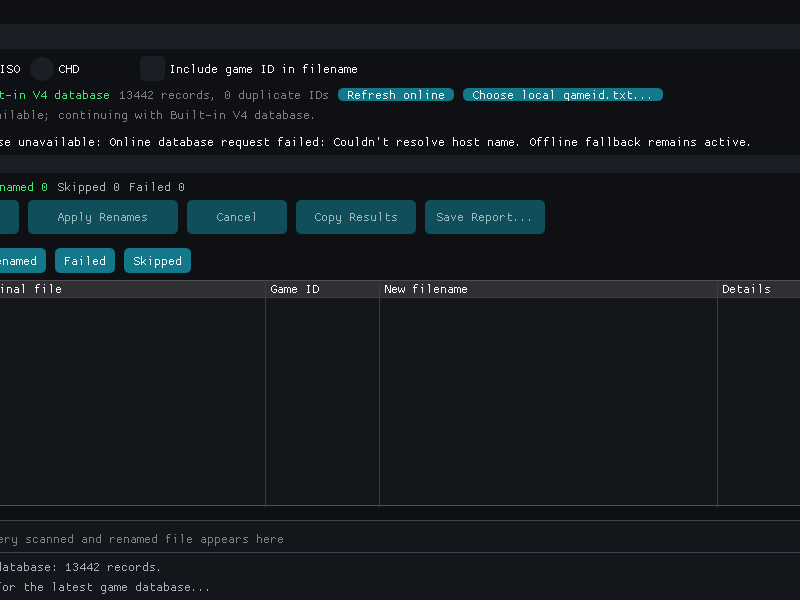
Task: Click the Refresh online button
Action: click(x=396, y=95)
